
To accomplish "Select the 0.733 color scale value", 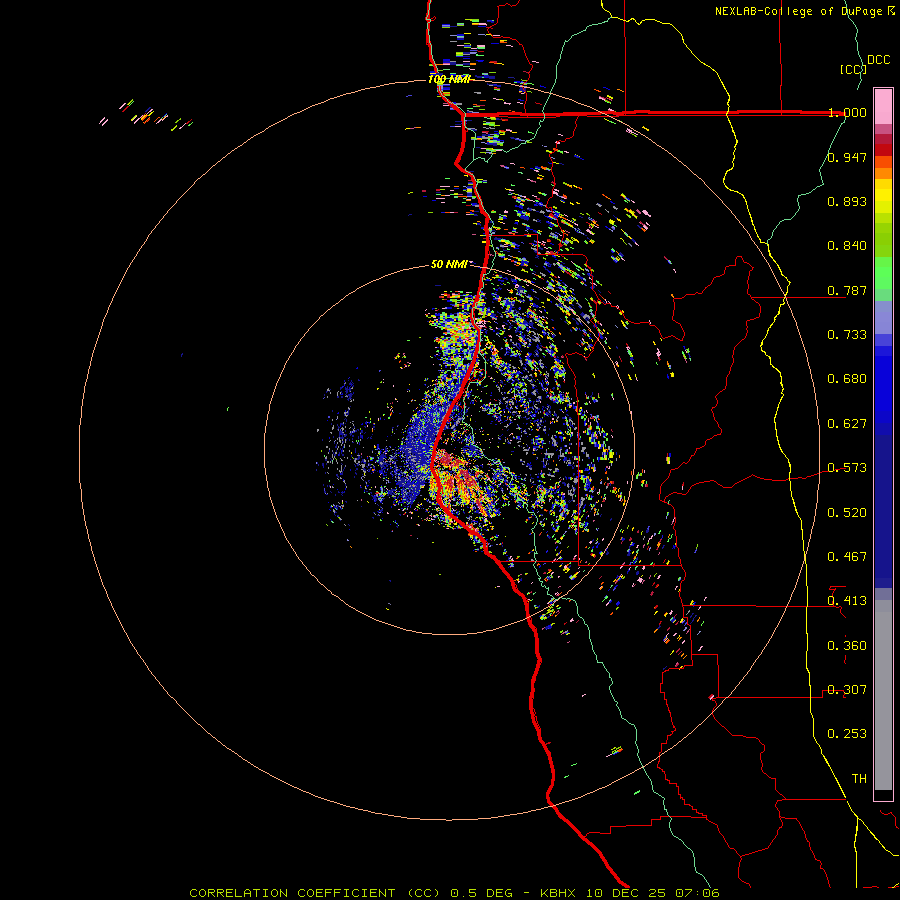I will click(x=847, y=335).
